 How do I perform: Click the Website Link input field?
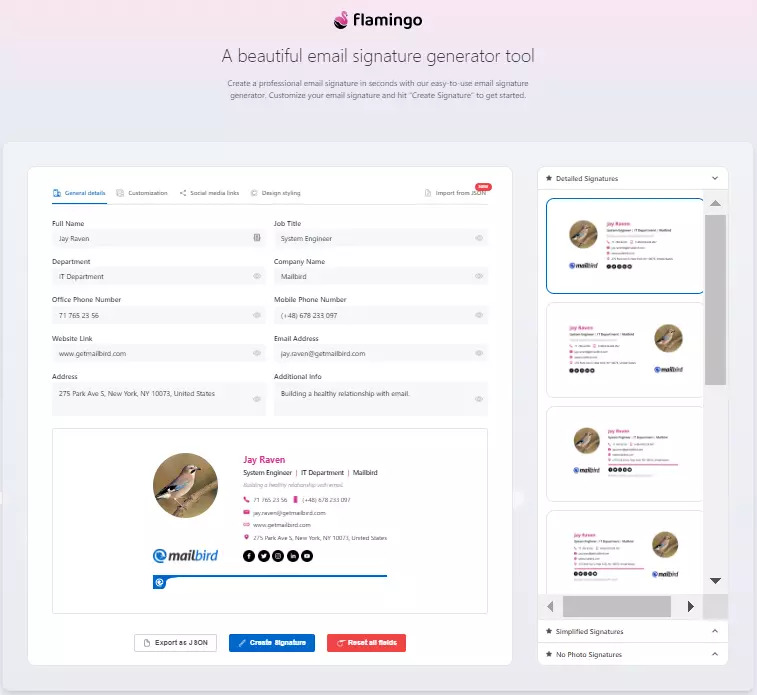tap(159, 353)
